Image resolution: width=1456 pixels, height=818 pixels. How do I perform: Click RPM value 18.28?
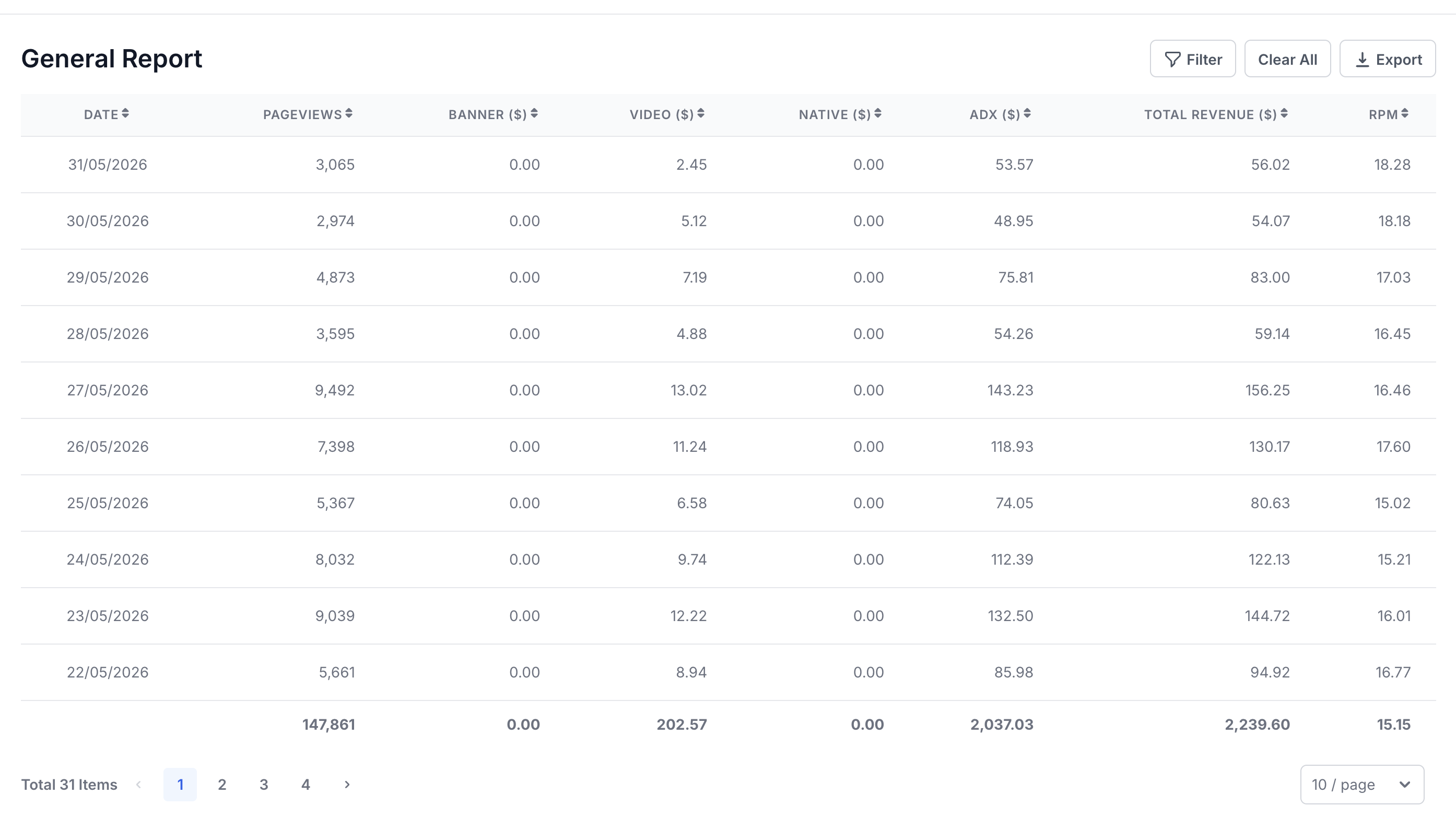(x=1392, y=165)
